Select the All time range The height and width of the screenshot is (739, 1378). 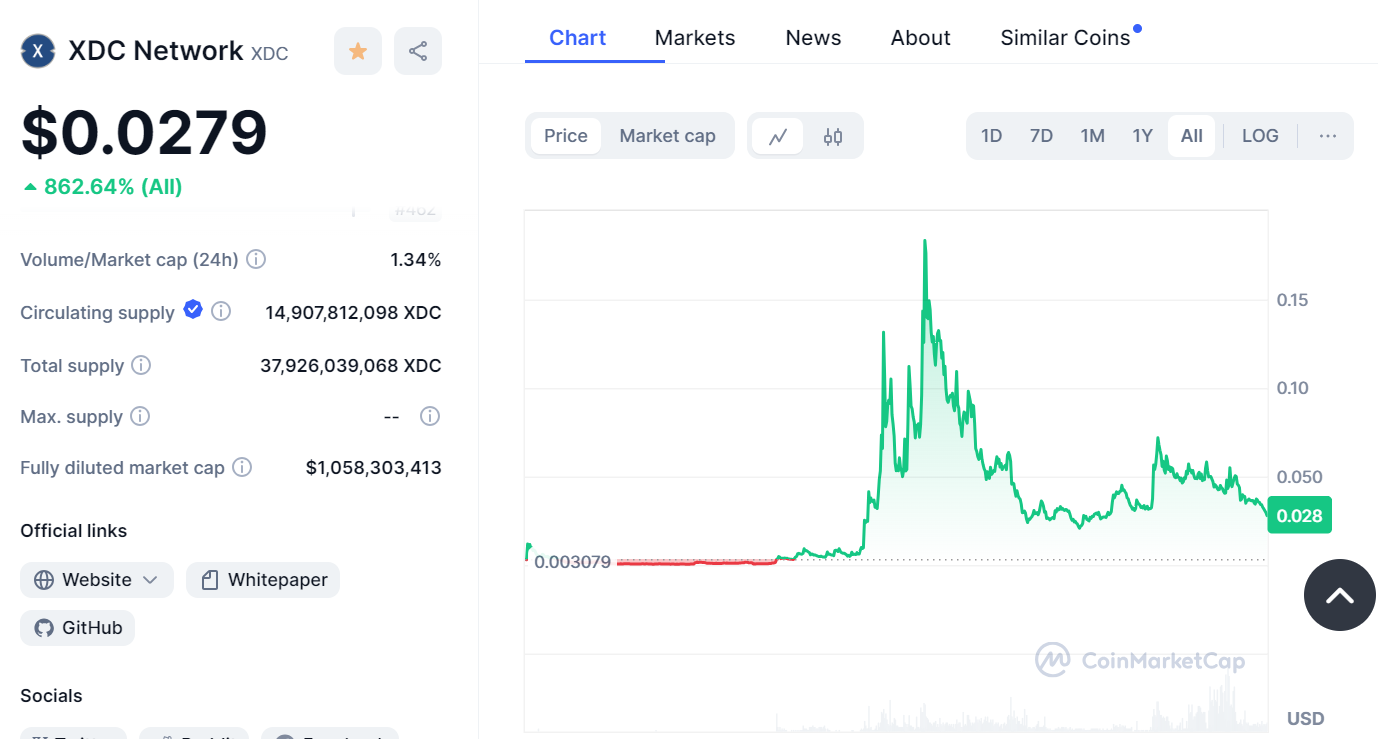click(x=1192, y=136)
